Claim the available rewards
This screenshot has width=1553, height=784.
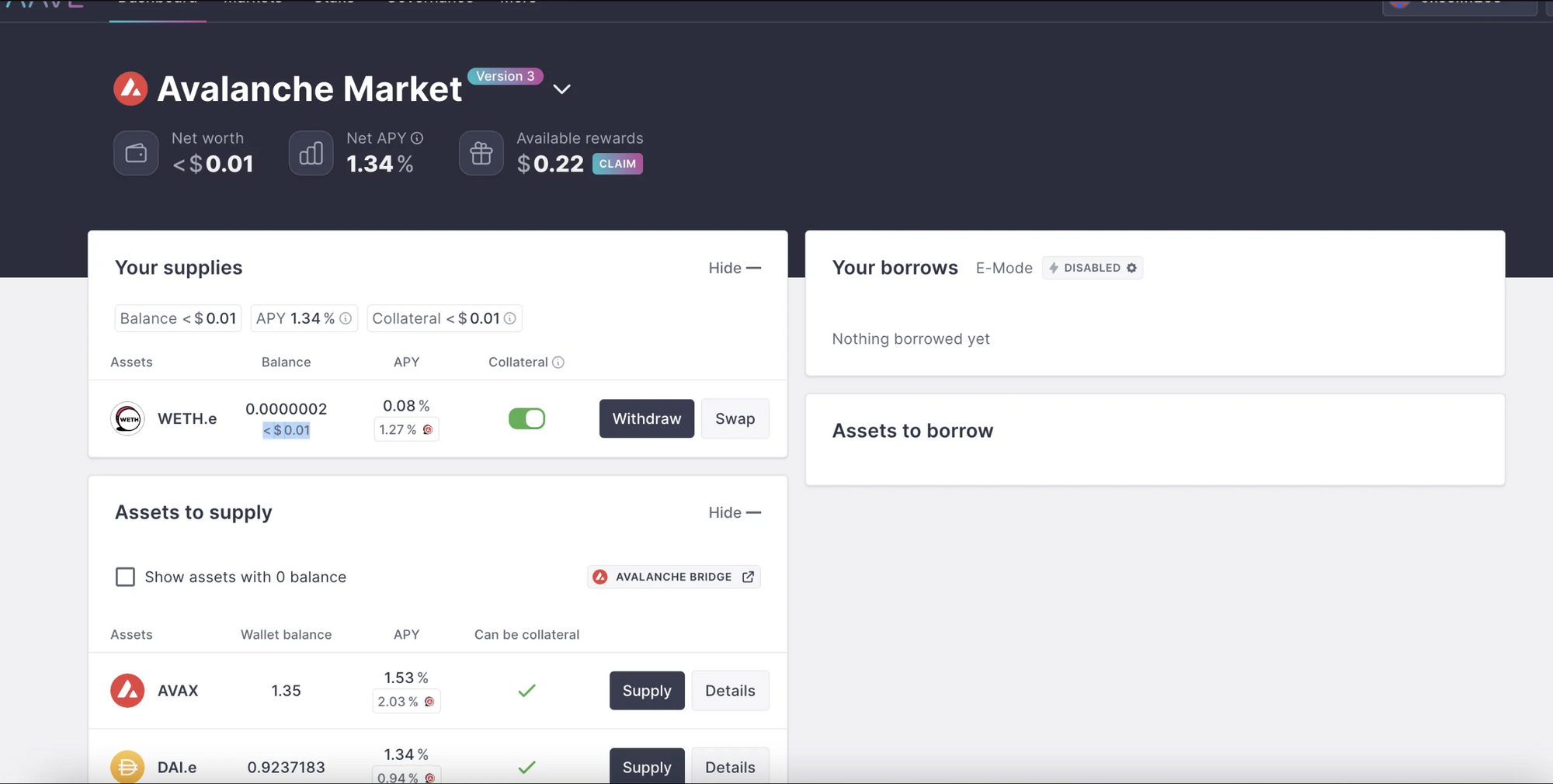pyautogui.click(x=617, y=164)
